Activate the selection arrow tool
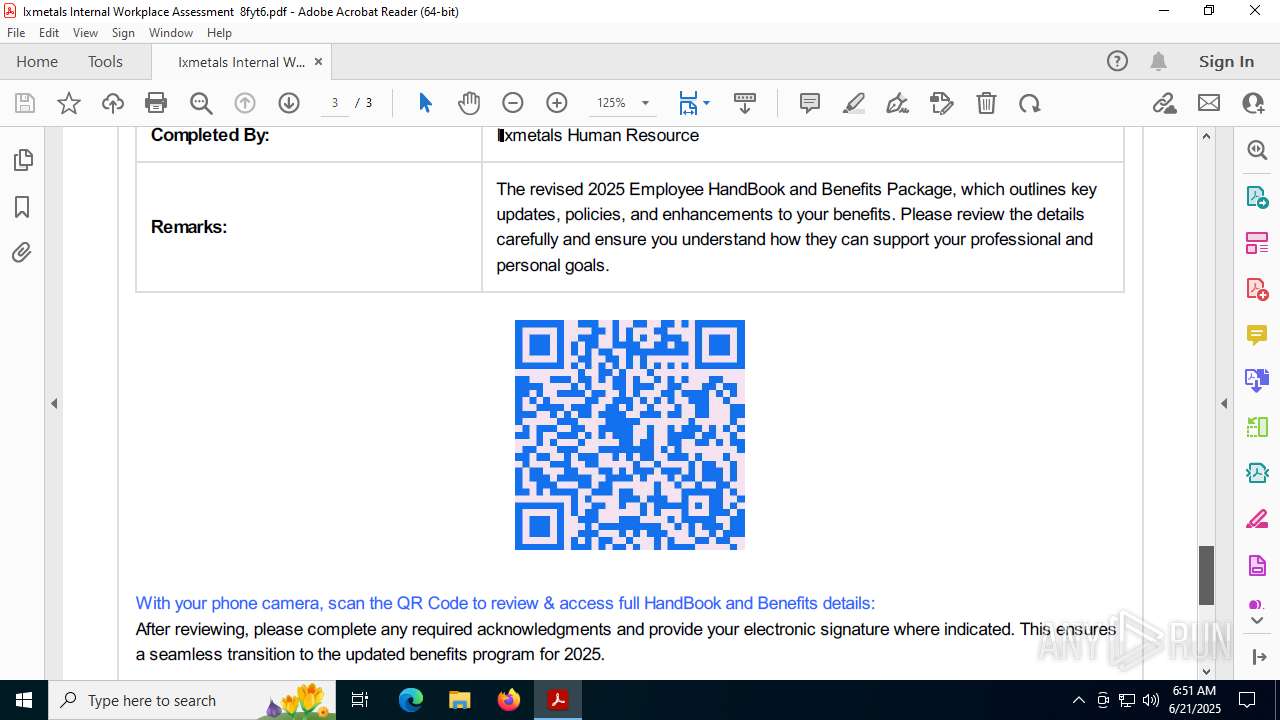This screenshot has height=720, width=1280. click(425, 103)
